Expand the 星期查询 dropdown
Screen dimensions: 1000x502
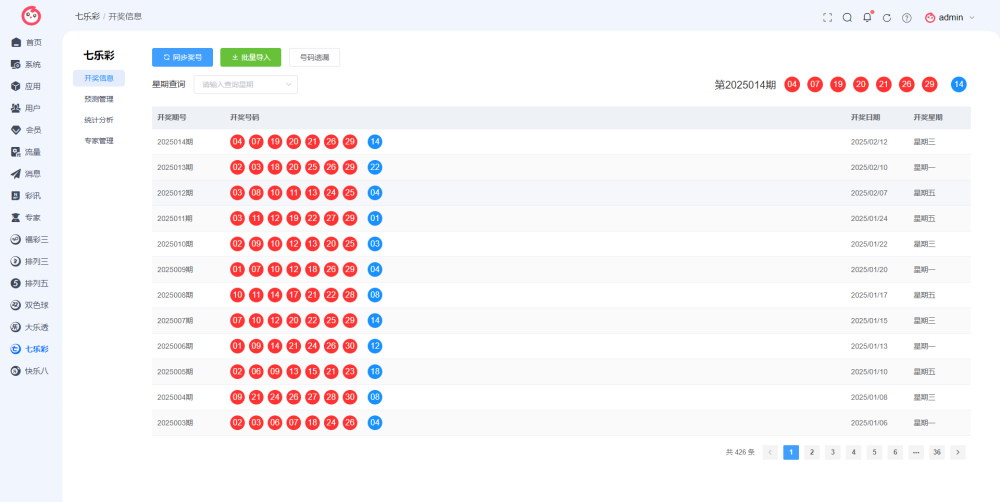pyautogui.click(x=246, y=84)
